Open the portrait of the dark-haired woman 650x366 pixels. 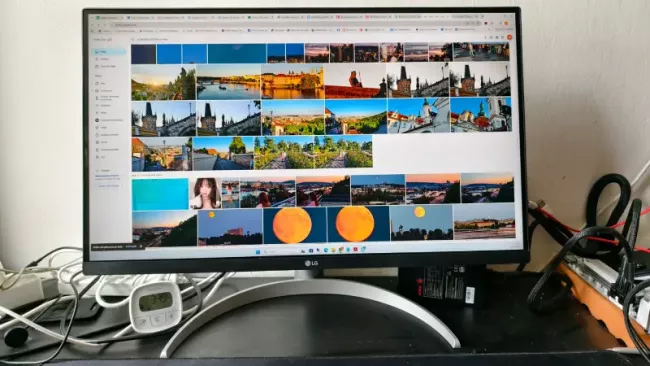tap(205, 193)
